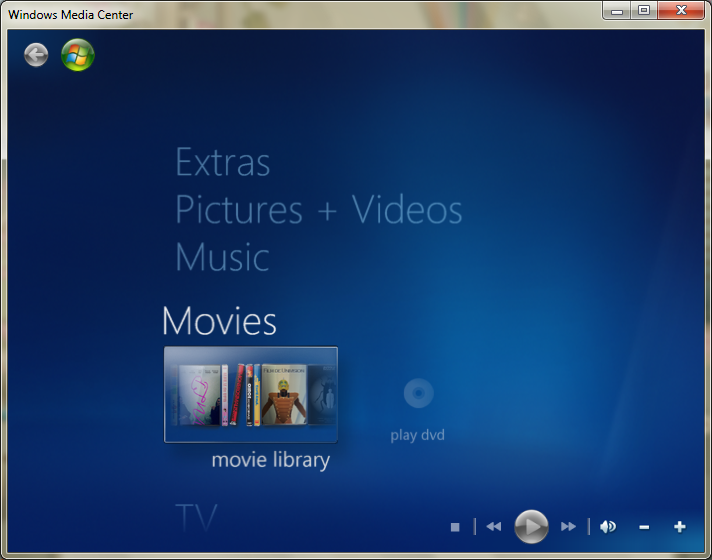Click the fast forward button
This screenshot has height=560, width=712.
[x=568, y=526]
